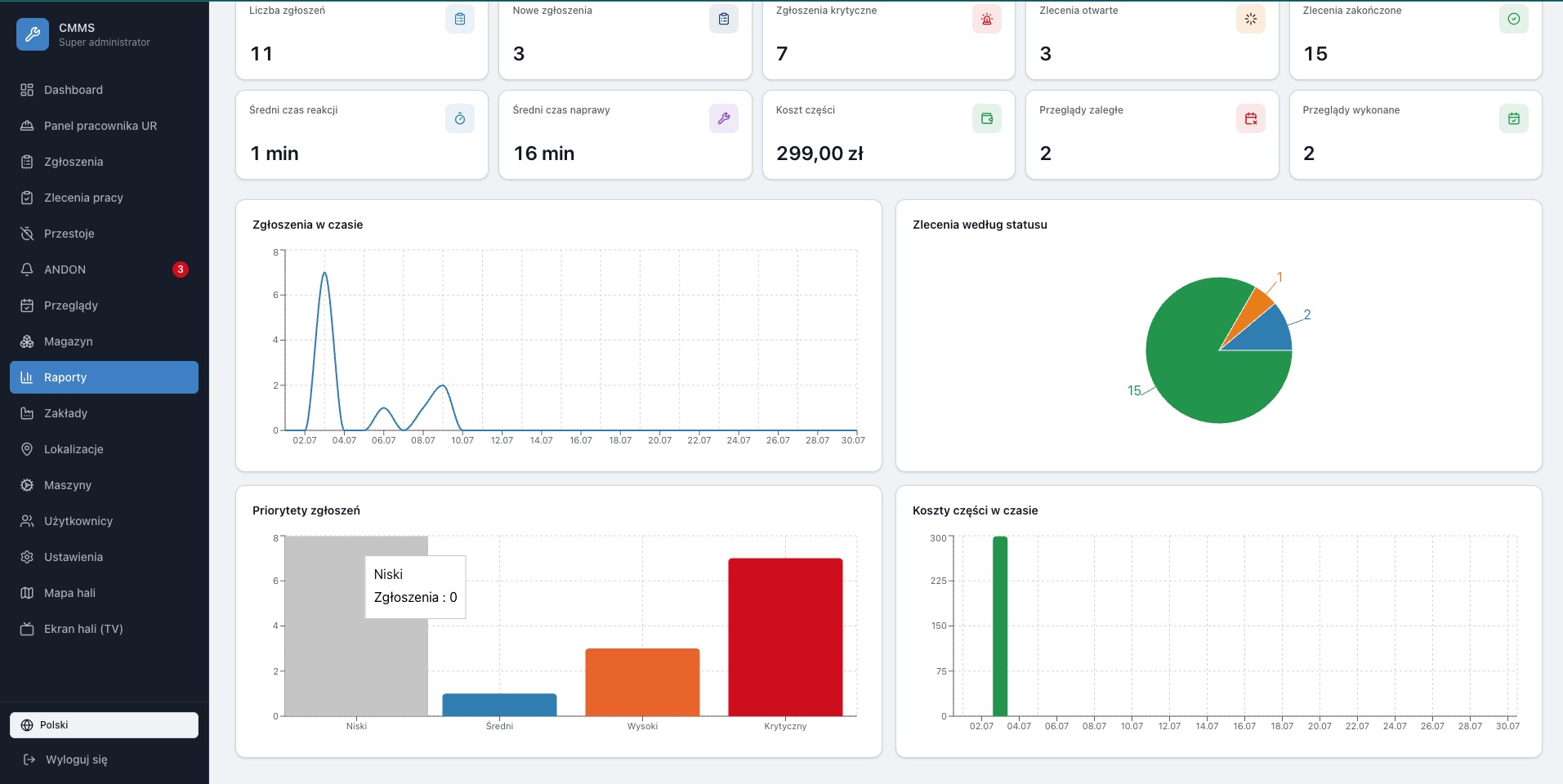Click the Zlecenia otwarte loader icon
This screenshot has width=1563, height=784.
[x=1251, y=19]
